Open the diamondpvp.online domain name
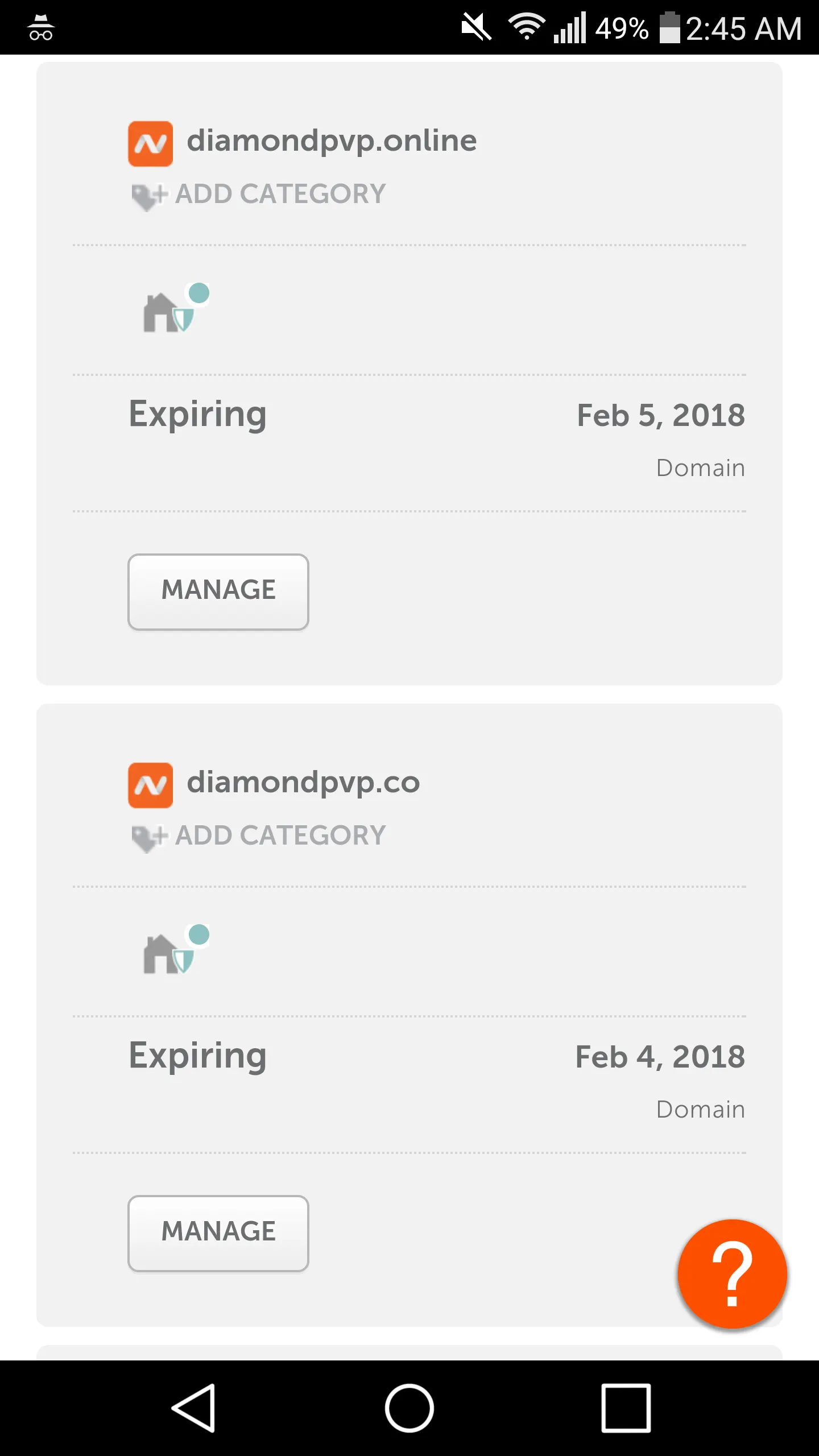The image size is (819, 1456). [x=332, y=140]
